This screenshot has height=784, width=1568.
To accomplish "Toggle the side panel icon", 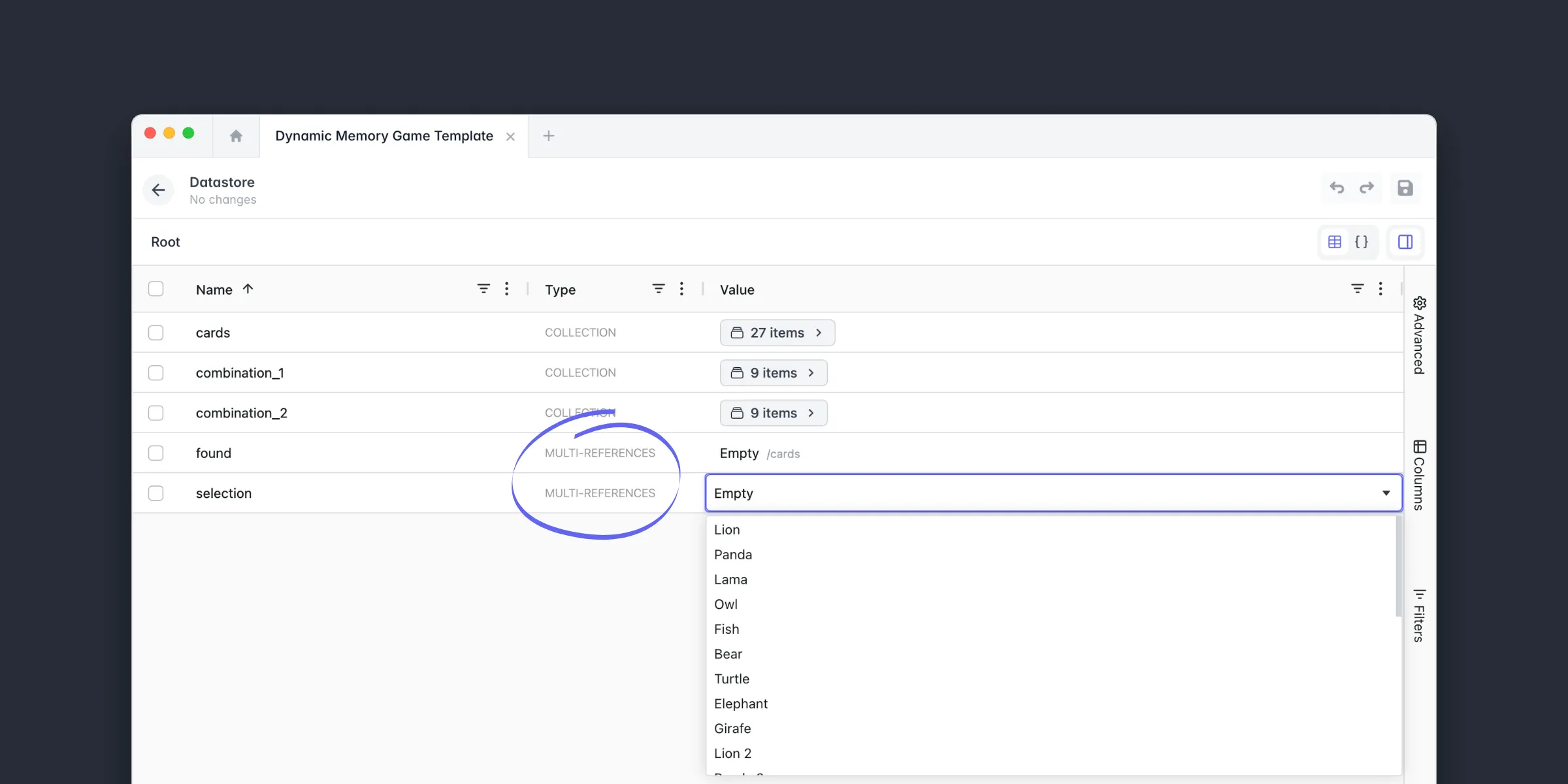I will click(x=1405, y=242).
